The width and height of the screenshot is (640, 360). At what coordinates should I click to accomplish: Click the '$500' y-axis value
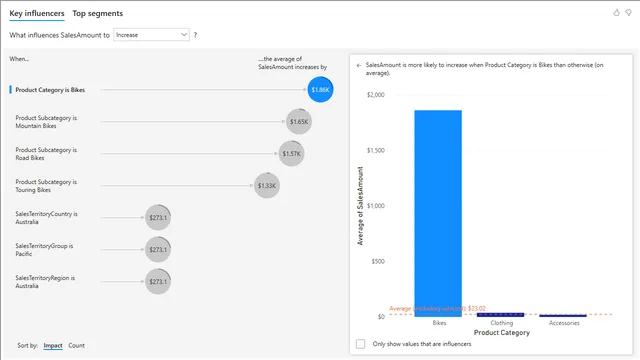pyautogui.click(x=378, y=261)
